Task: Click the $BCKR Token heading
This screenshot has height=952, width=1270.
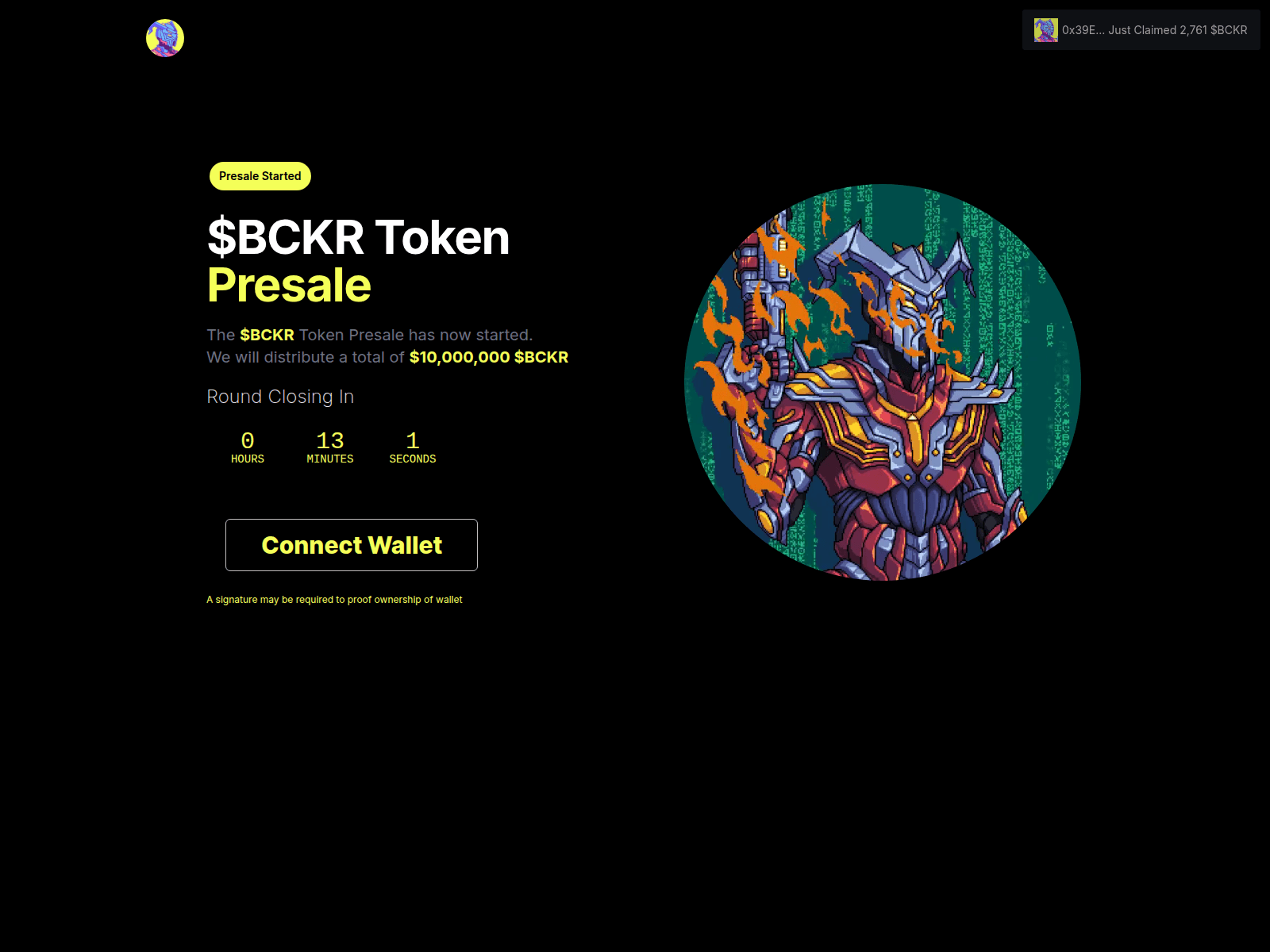Action: pos(358,237)
